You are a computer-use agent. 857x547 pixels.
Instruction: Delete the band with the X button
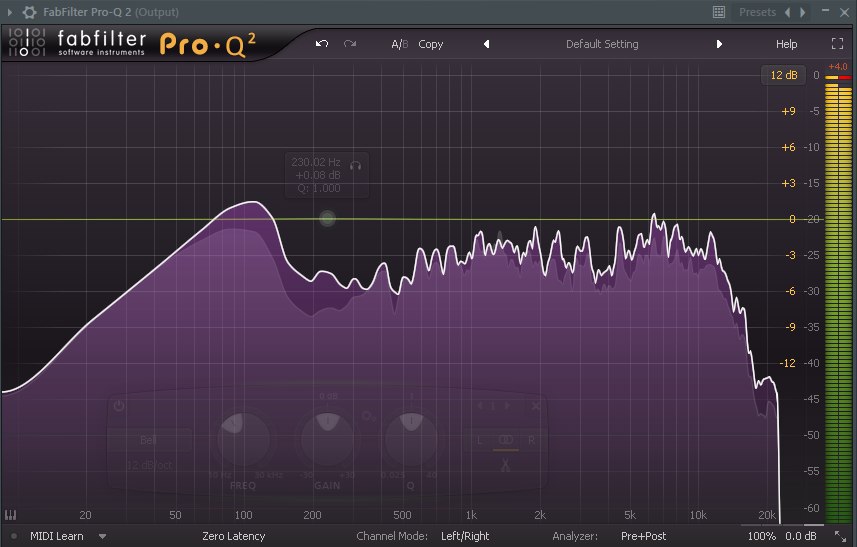point(536,406)
